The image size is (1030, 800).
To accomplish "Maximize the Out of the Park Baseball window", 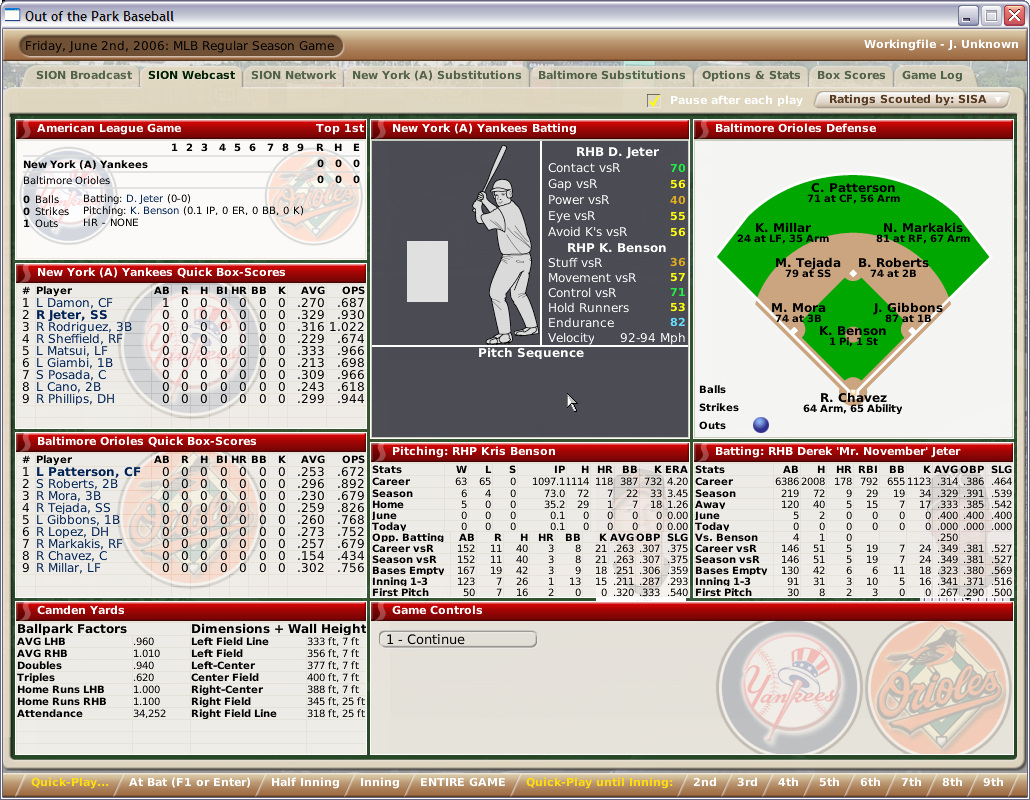I will click(991, 15).
